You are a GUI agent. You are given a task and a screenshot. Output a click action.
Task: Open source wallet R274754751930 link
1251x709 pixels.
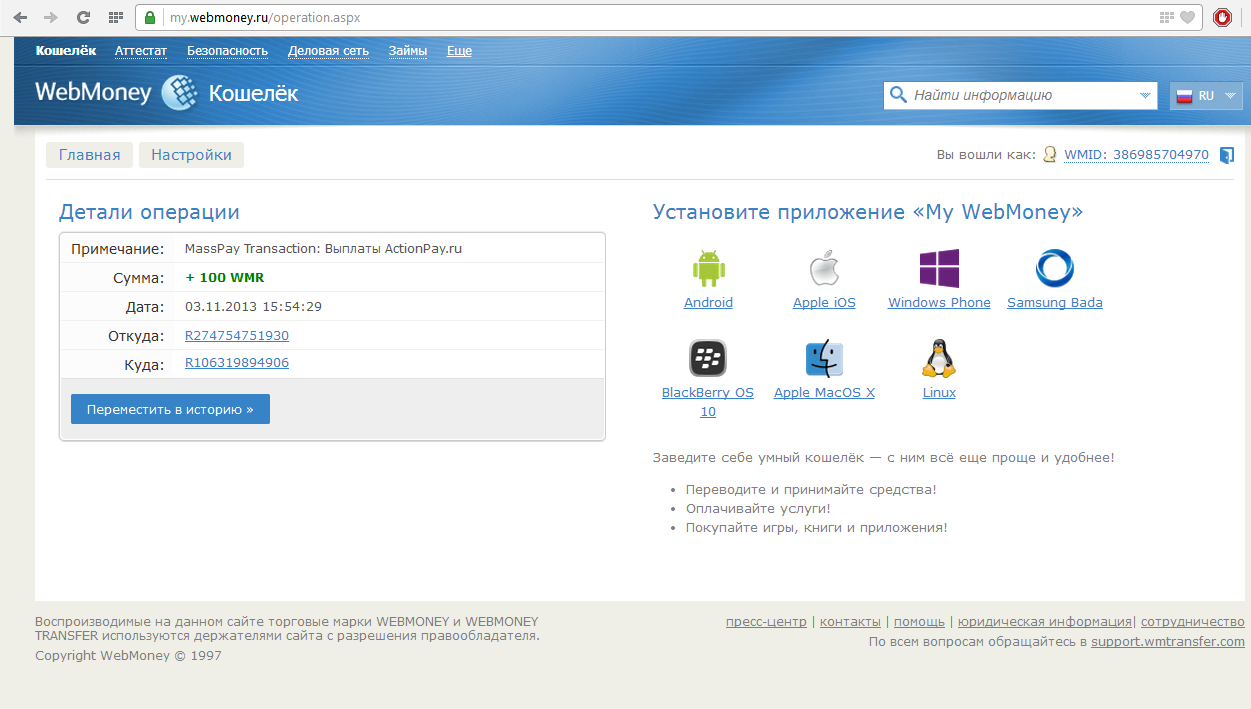click(x=237, y=336)
